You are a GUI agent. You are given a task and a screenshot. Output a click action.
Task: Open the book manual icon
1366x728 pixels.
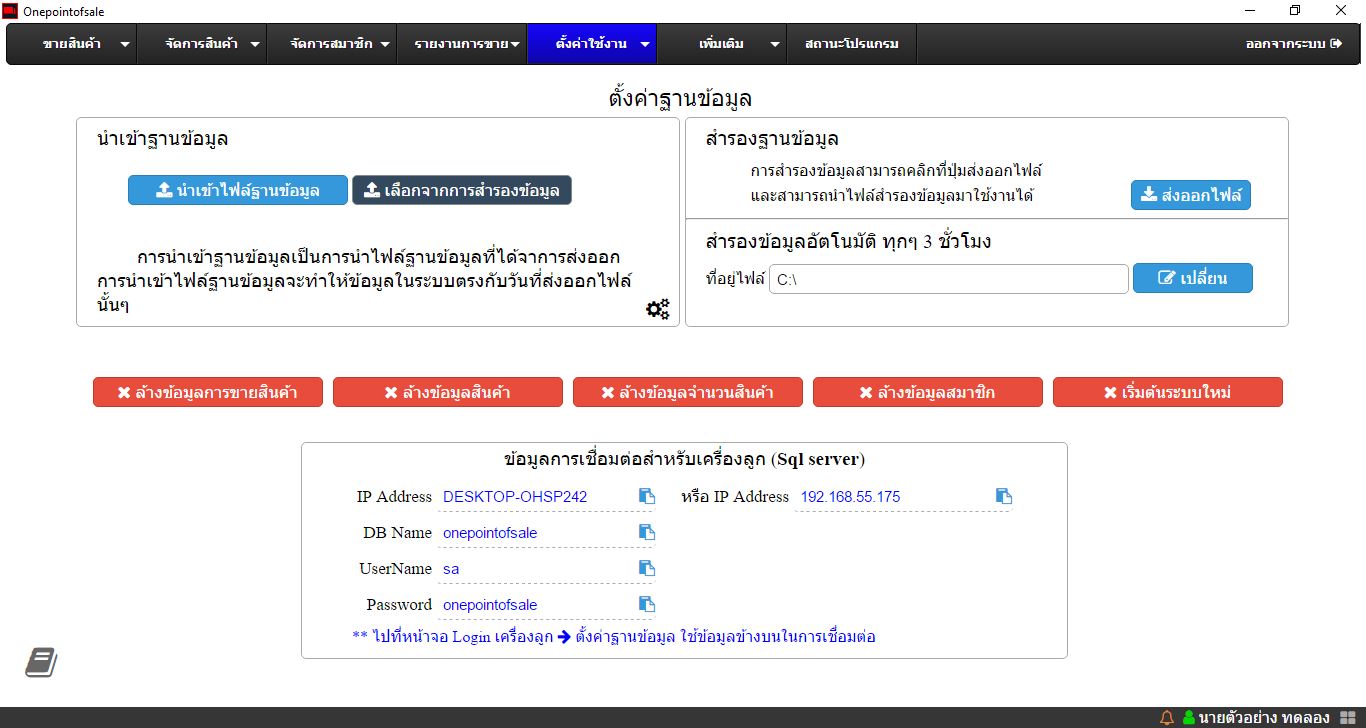click(x=41, y=662)
